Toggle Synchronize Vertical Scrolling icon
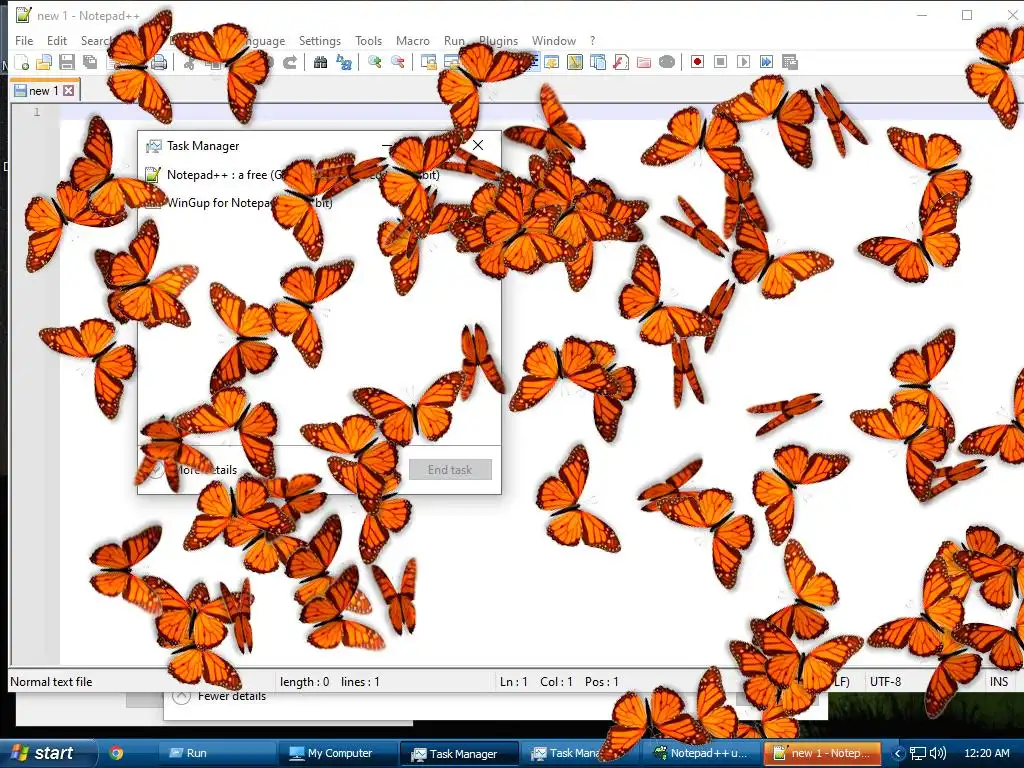The width and height of the screenshot is (1024, 768). [x=428, y=62]
